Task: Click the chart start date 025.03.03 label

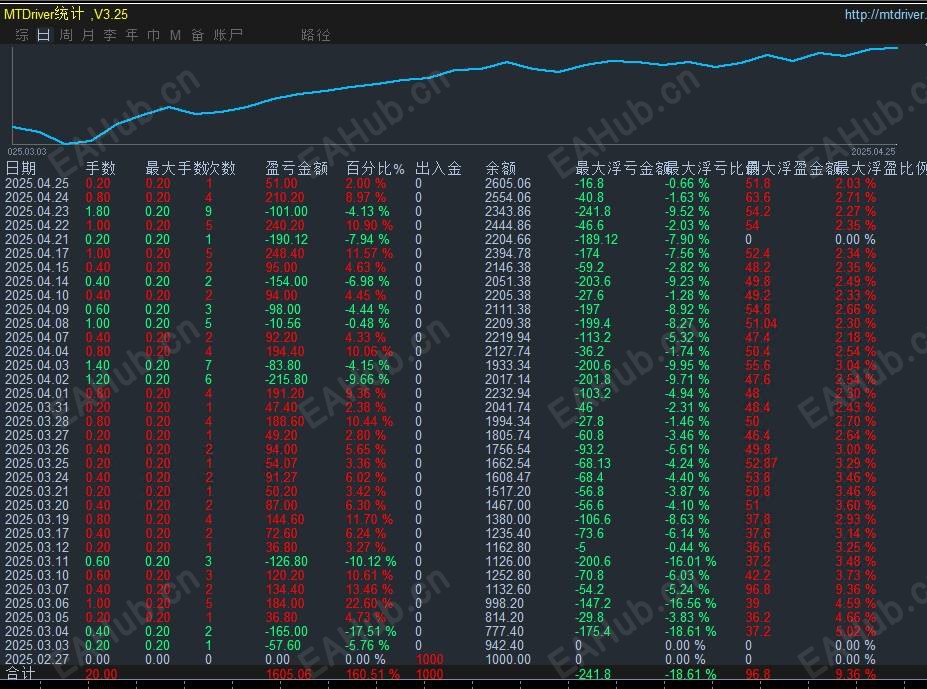Action: pyautogui.click(x=27, y=152)
